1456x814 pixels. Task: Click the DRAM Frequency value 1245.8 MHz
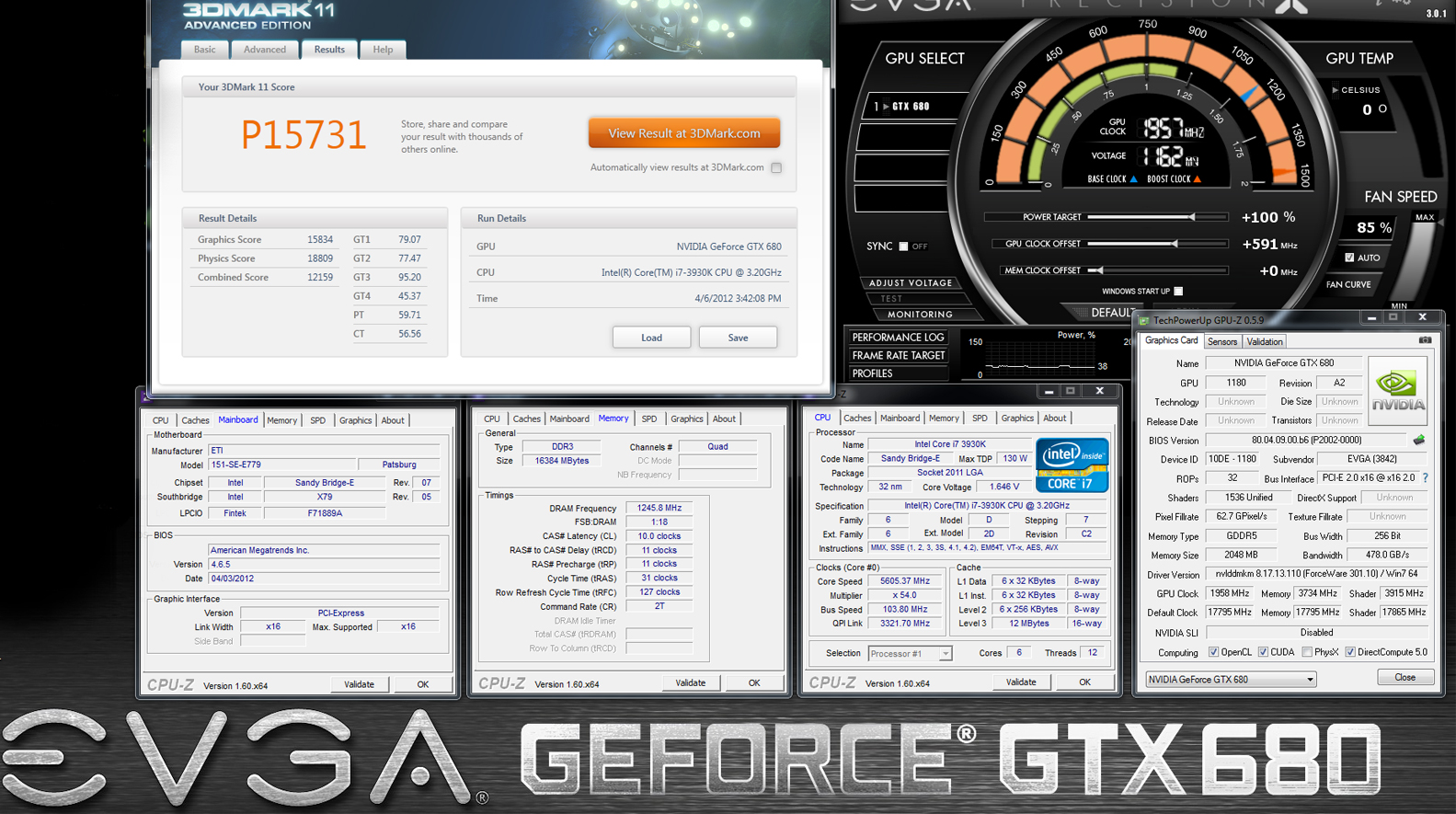pos(659,508)
